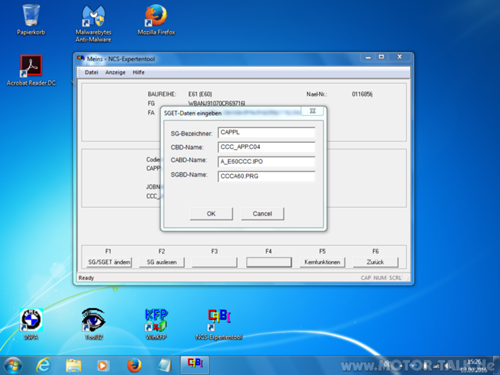
Task: Select the Mozilla Firefox desktop shortcut
Action: click(156, 19)
